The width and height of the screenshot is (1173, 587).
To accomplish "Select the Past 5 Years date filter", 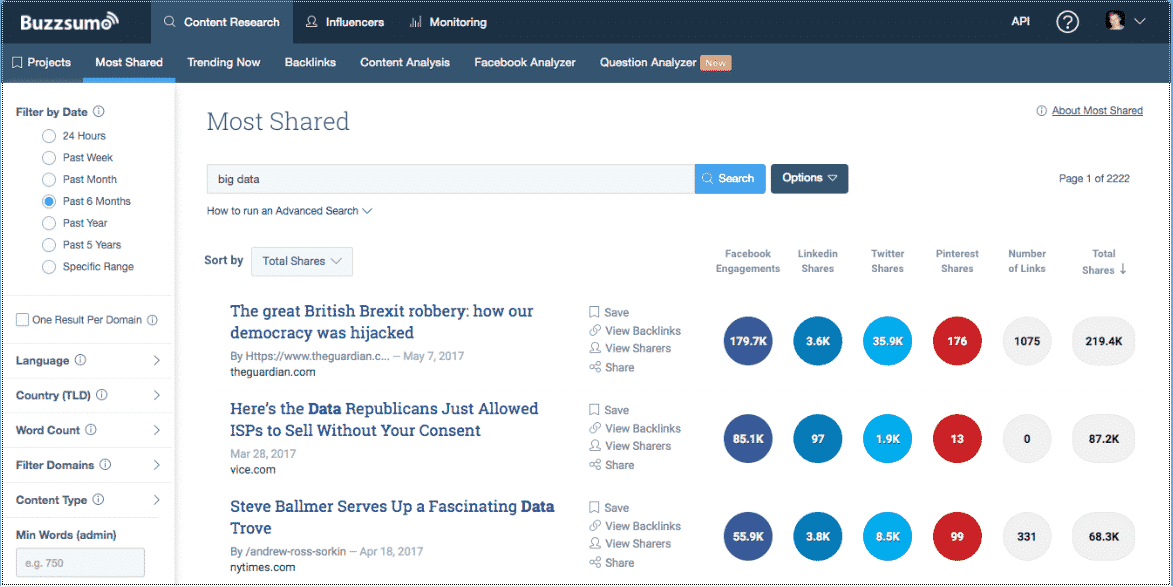I will coord(49,245).
